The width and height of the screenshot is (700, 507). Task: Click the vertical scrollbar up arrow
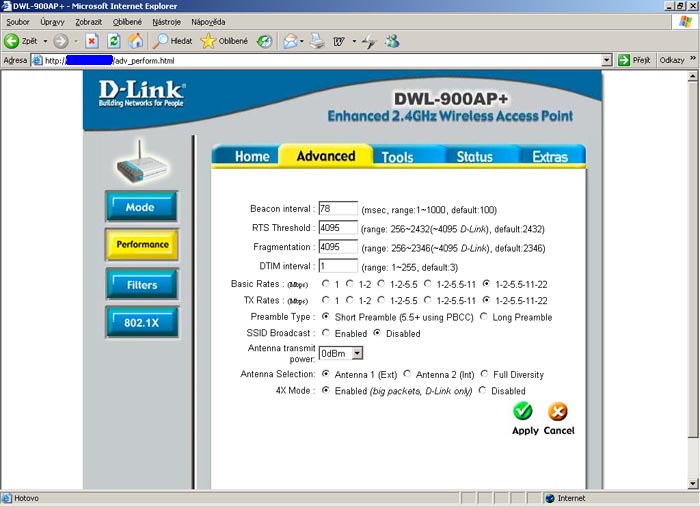pos(692,76)
